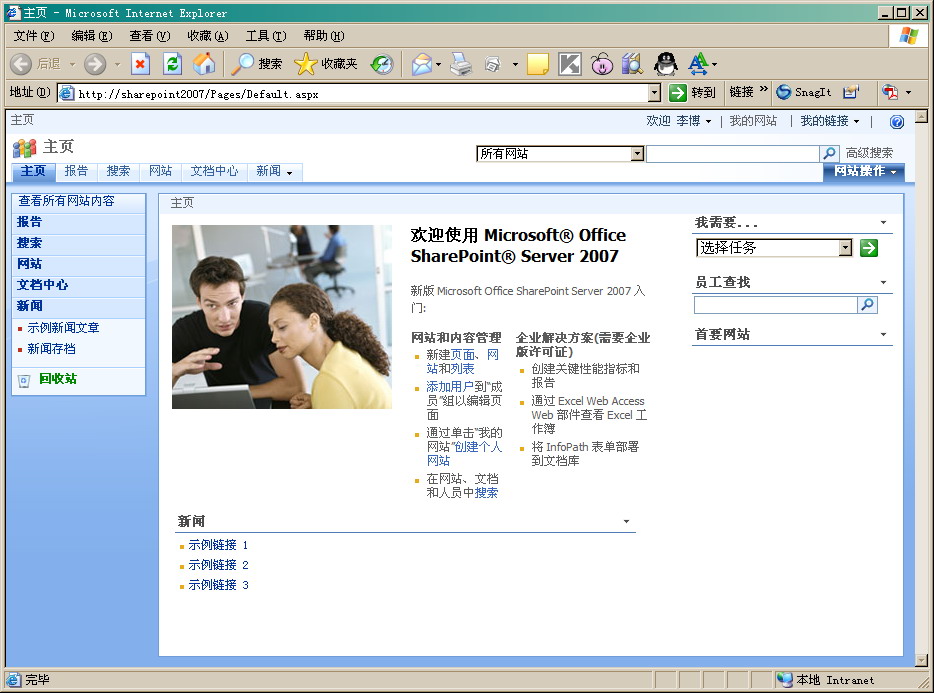Open the 示例新闻文章 sidebar link
934x693 pixels.
point(63,328)
